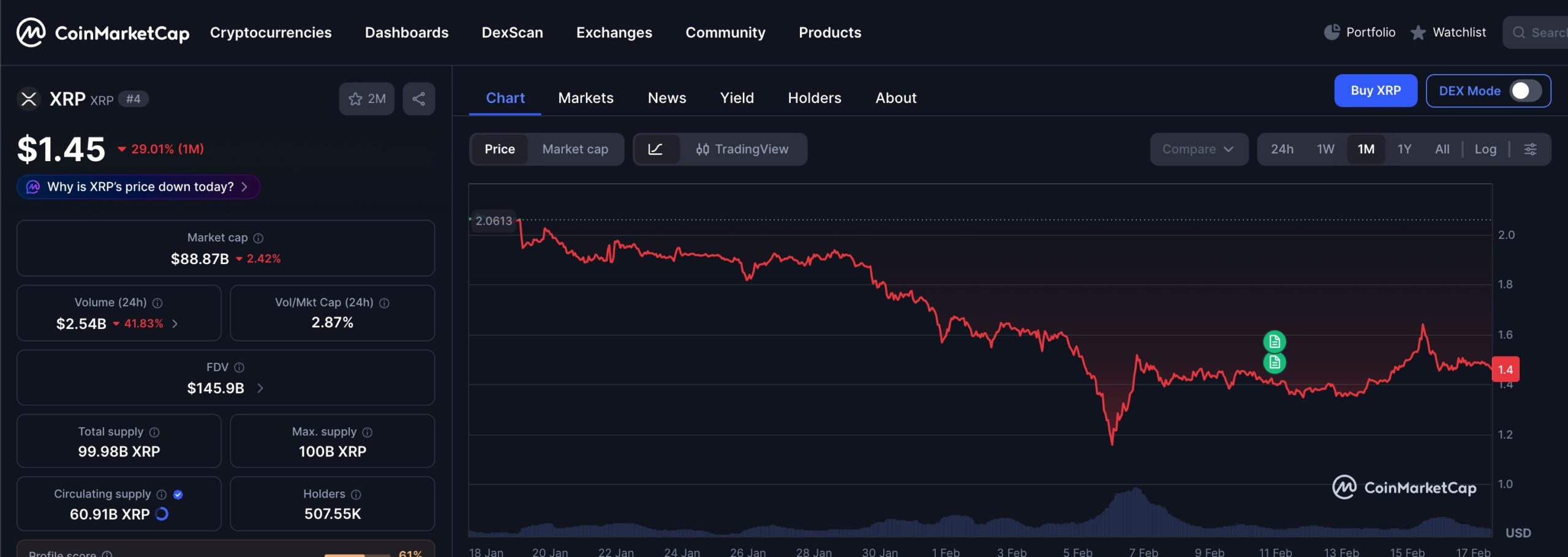This screenshot has height=557, width=1568.
Task: Click the CoinMarketCap logo
Action: (x=103, y=32)
